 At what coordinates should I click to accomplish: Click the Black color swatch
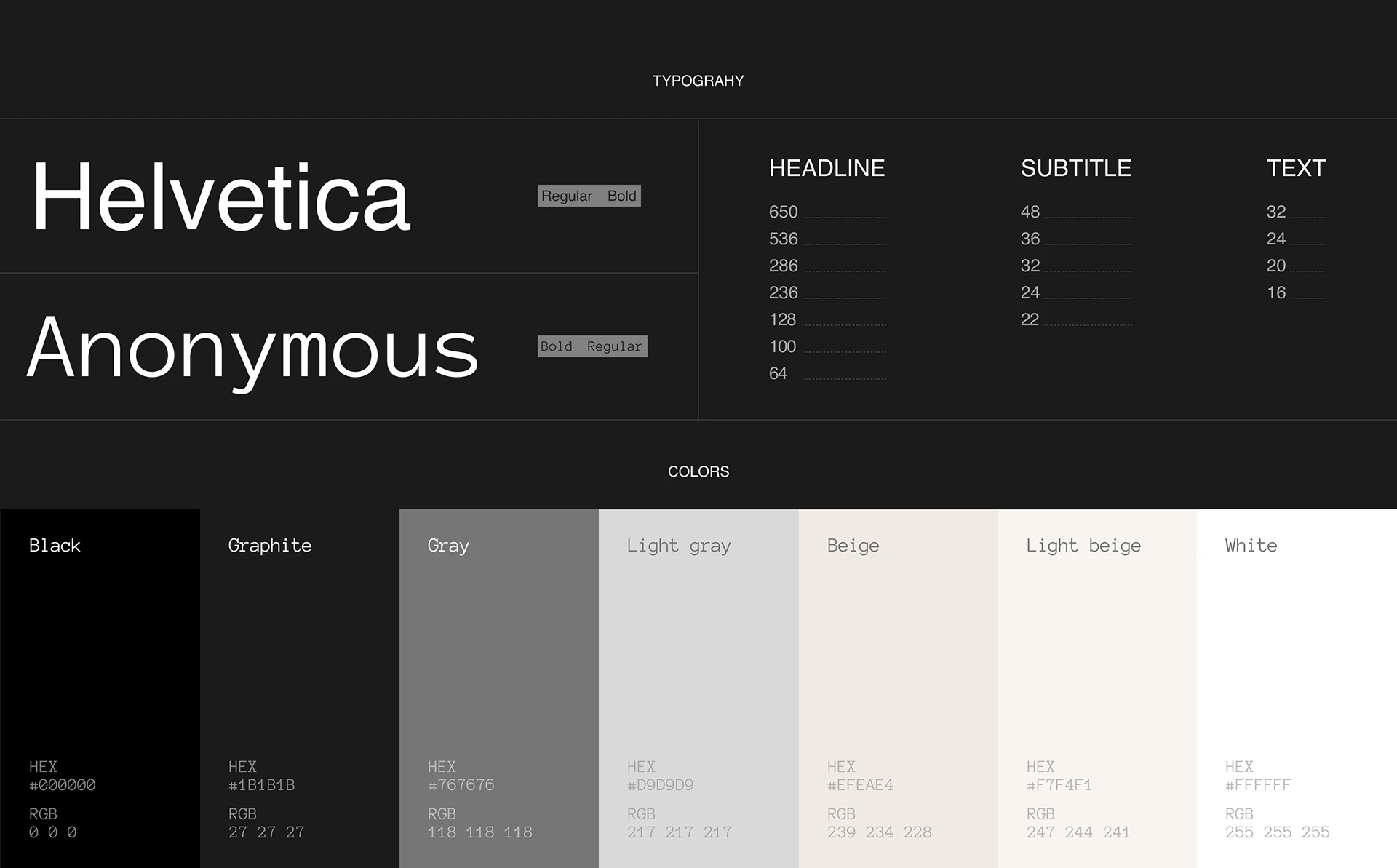[x=100, y=655]
